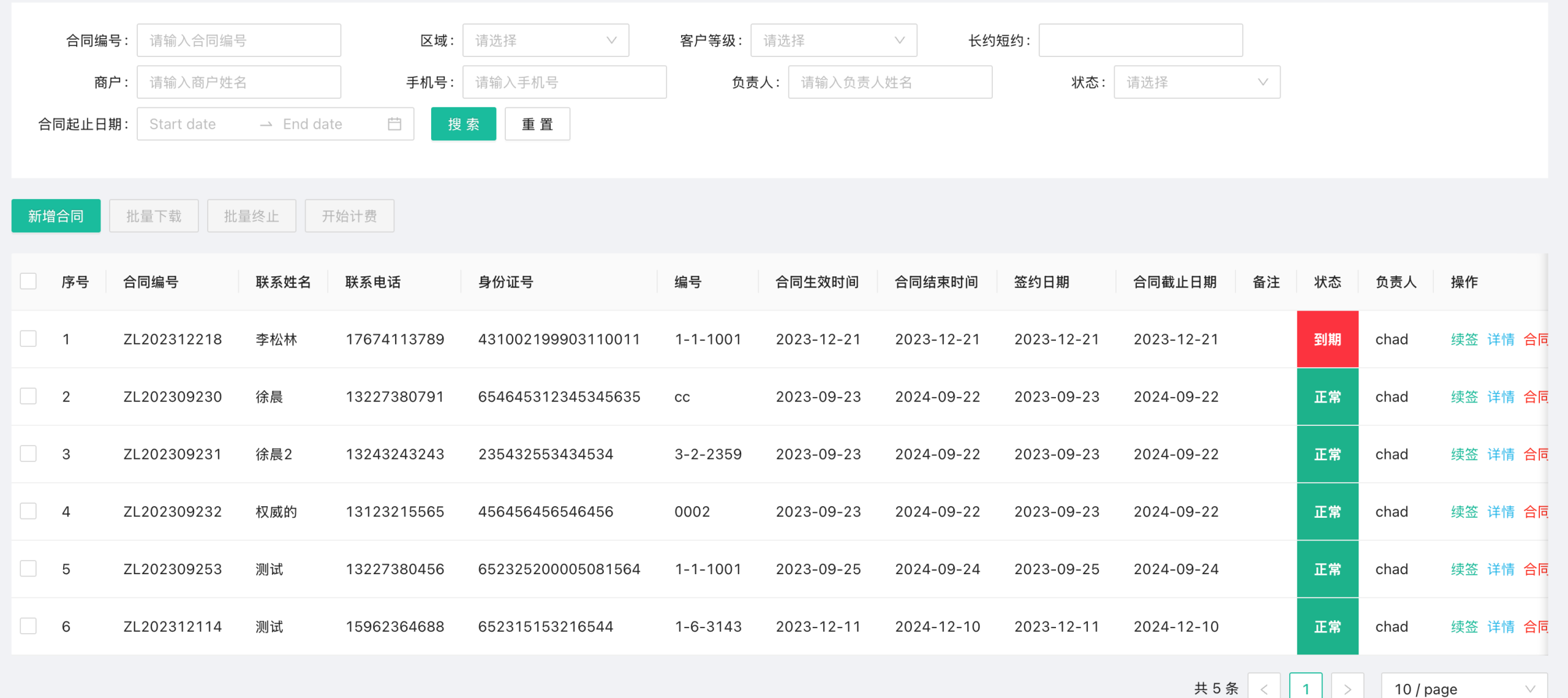Go to previous page arrow

coord(1264,688)
